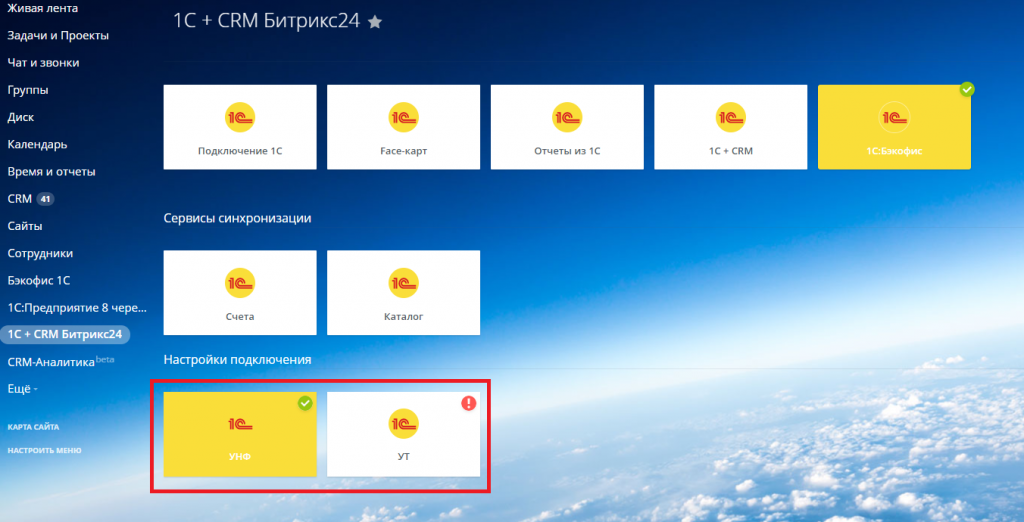Go to Время и отчеты
Screen dimensions: 1024x522
52,172
